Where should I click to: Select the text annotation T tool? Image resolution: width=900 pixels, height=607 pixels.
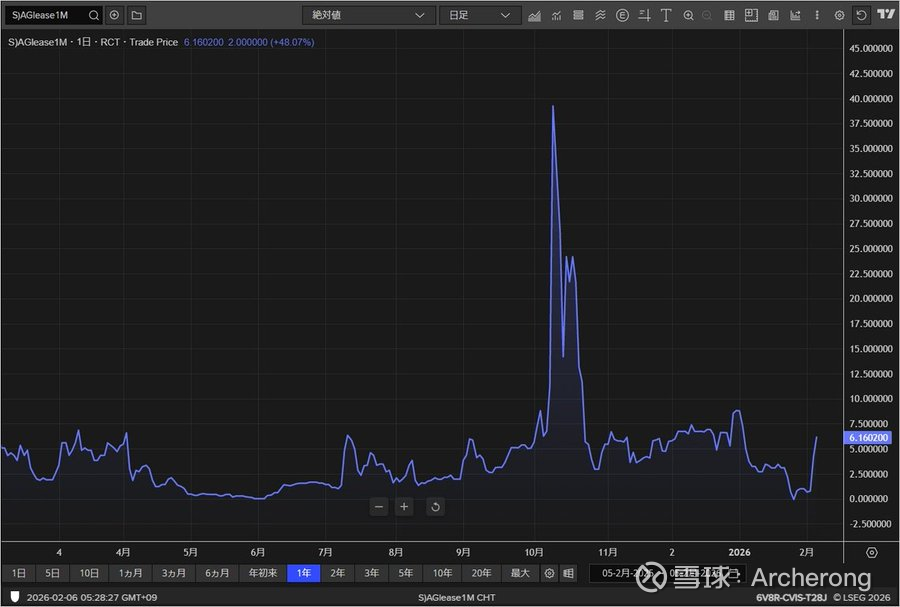coord(667,16)
